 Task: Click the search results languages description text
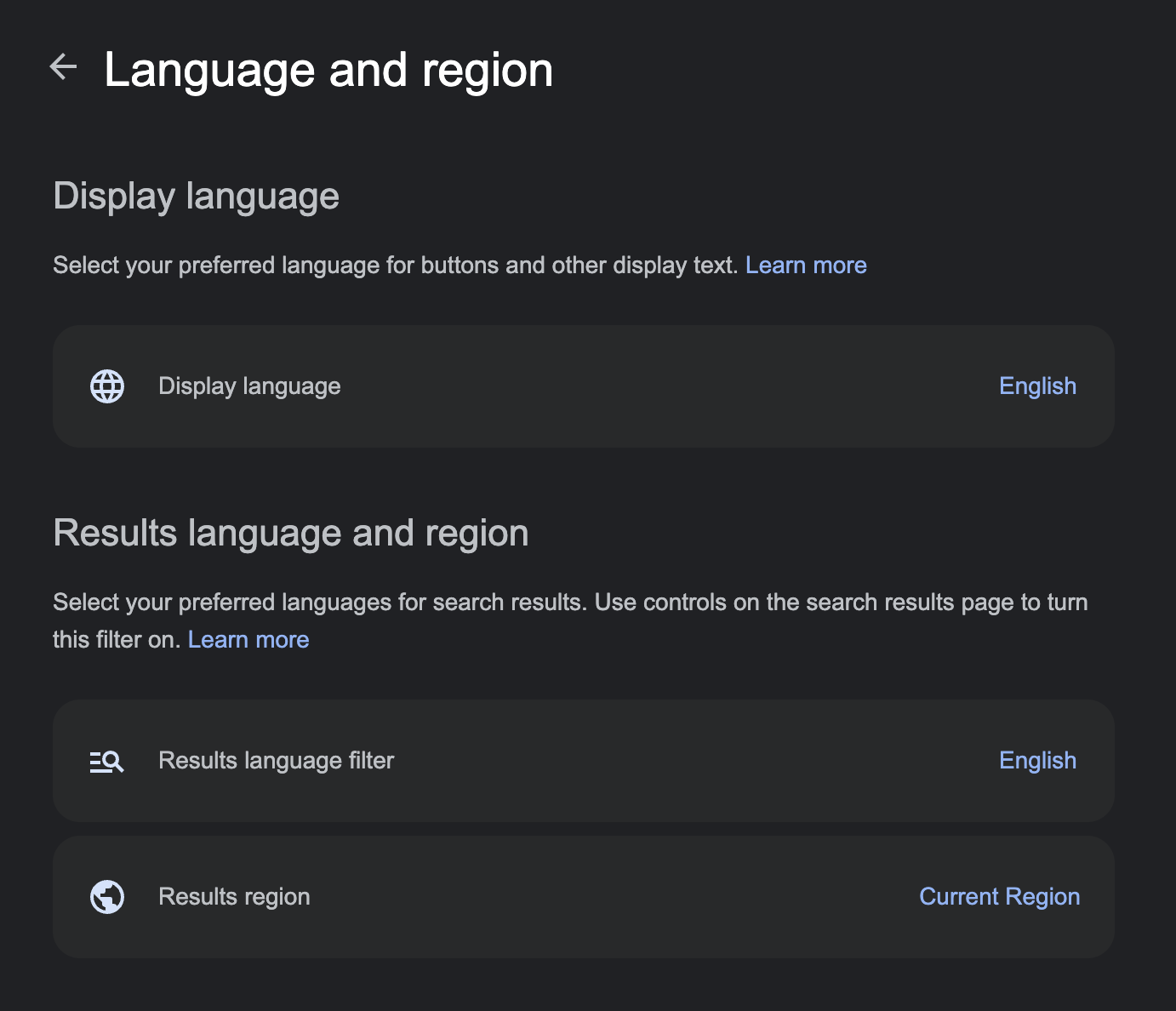click(570, 603)
